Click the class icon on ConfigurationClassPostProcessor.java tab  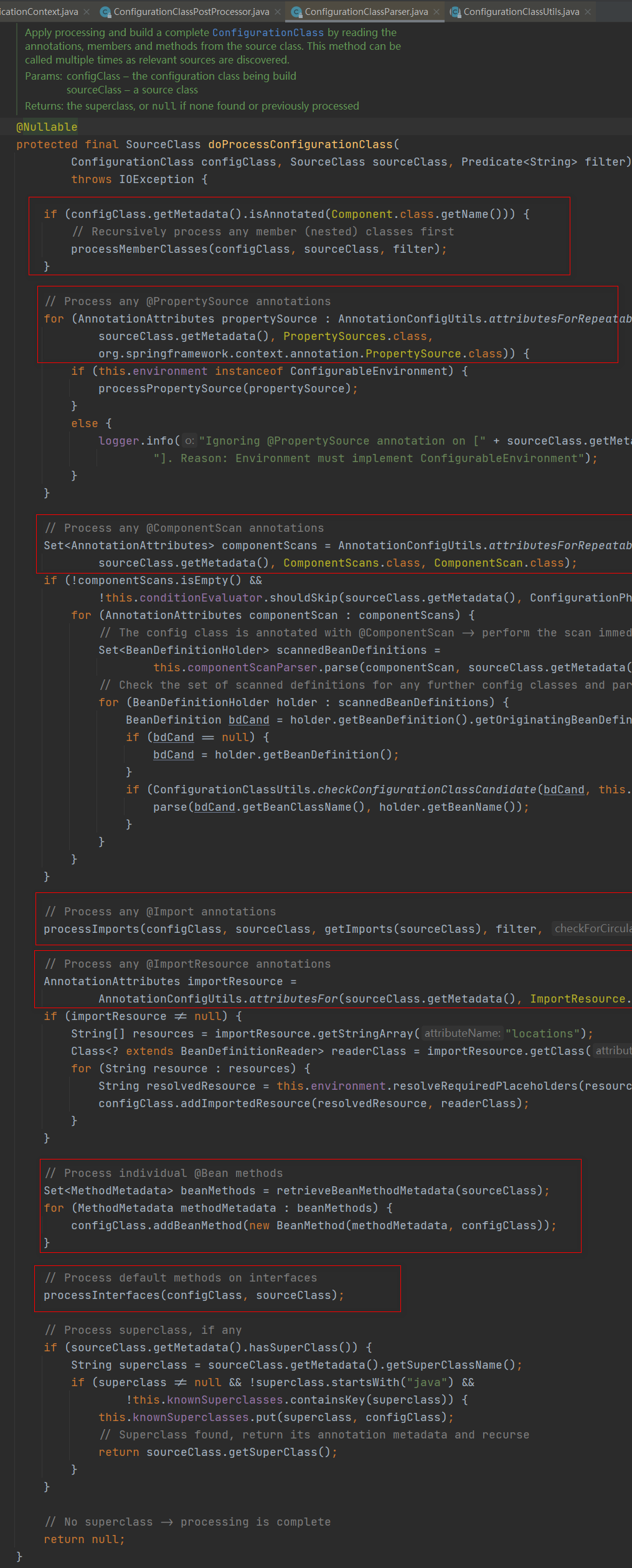point(105,12)
